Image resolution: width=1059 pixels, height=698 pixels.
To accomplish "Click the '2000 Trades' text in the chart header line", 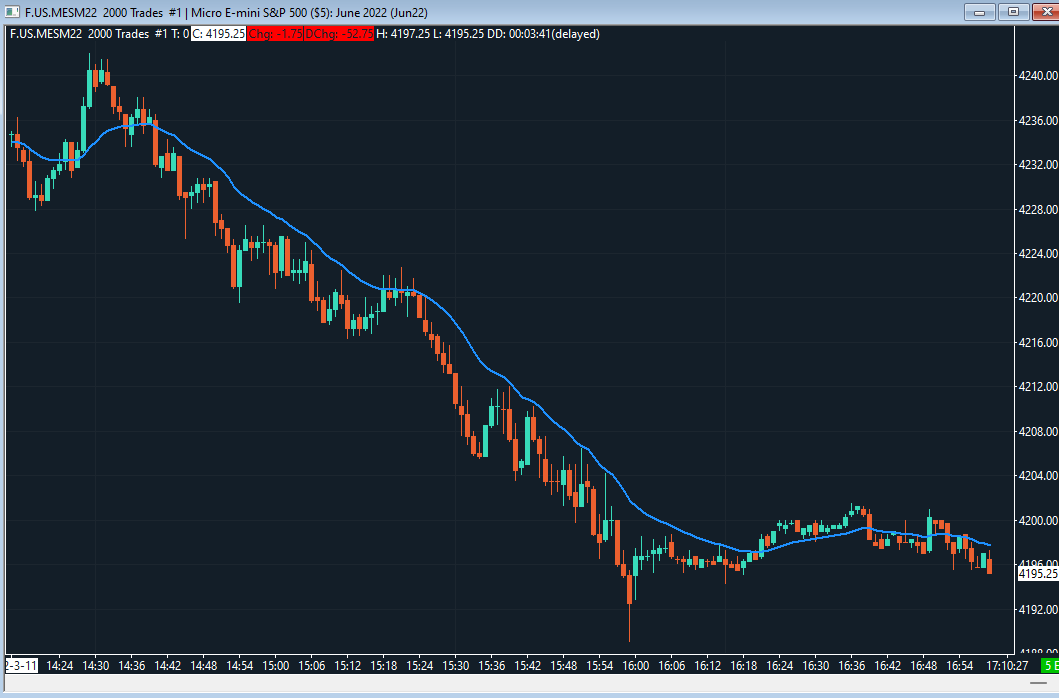I will coord(118,34).
